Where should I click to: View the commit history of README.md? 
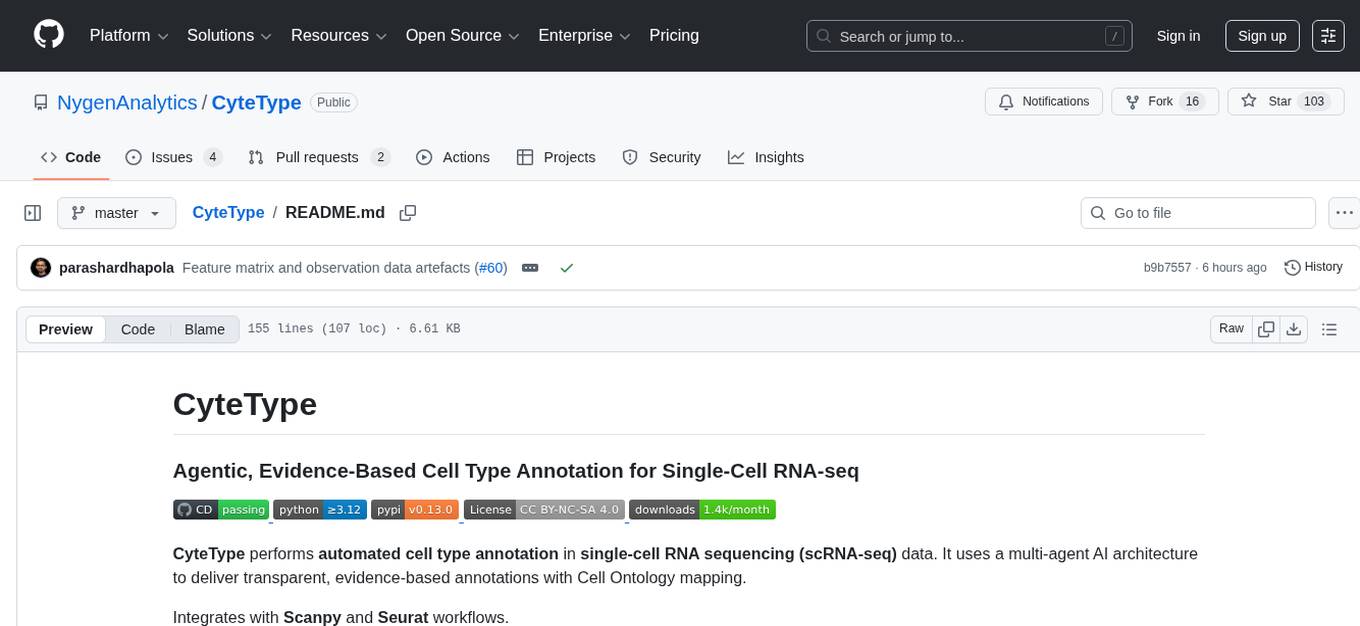click(1313, 267)
